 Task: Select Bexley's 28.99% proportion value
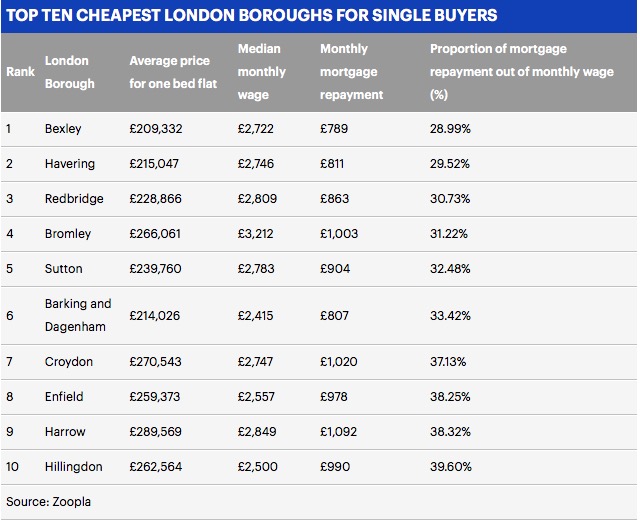click(x=451, y=129)
